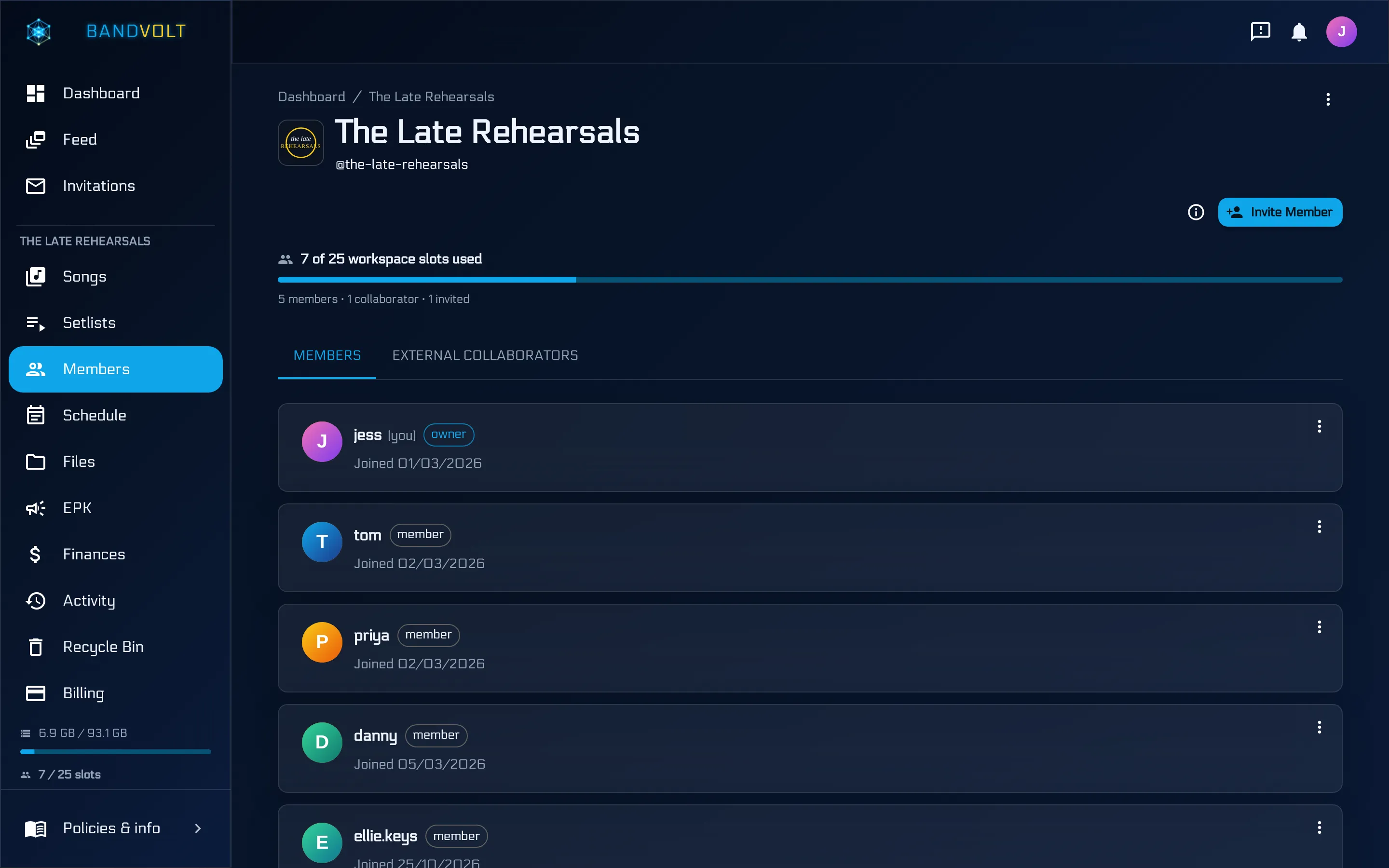Click The Late Rehearsals breadcrumb
The height and width of the screenshot is (868, 1389).
(x=431, y=97)
